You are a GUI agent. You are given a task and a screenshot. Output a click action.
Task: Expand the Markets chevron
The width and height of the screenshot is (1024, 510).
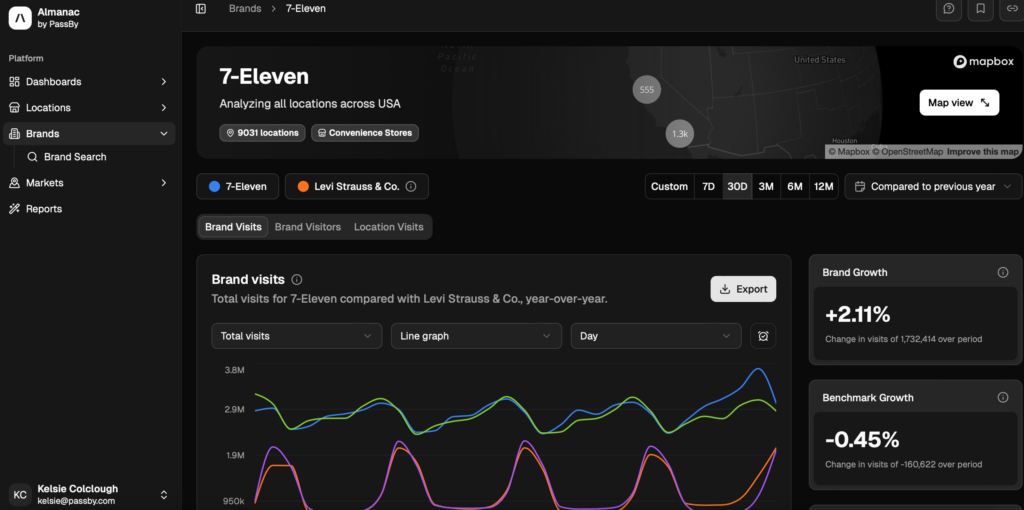(163, 183)
